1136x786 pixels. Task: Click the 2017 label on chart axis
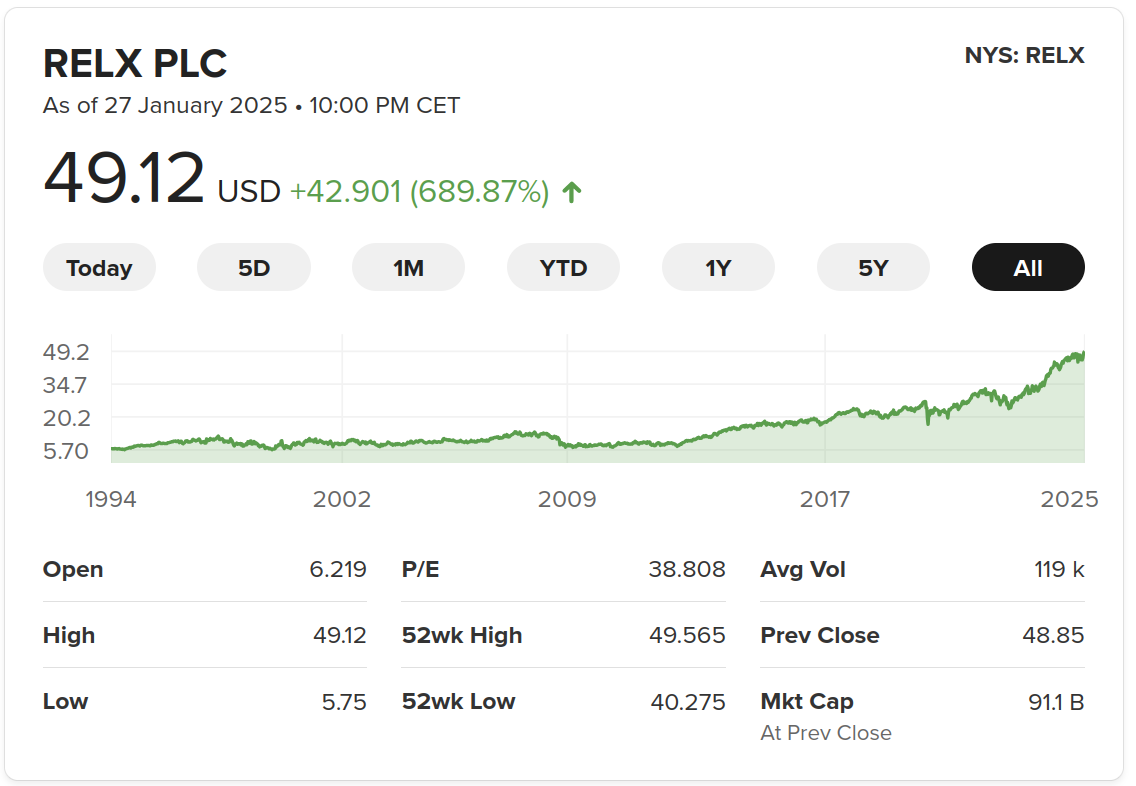(825, 499)
